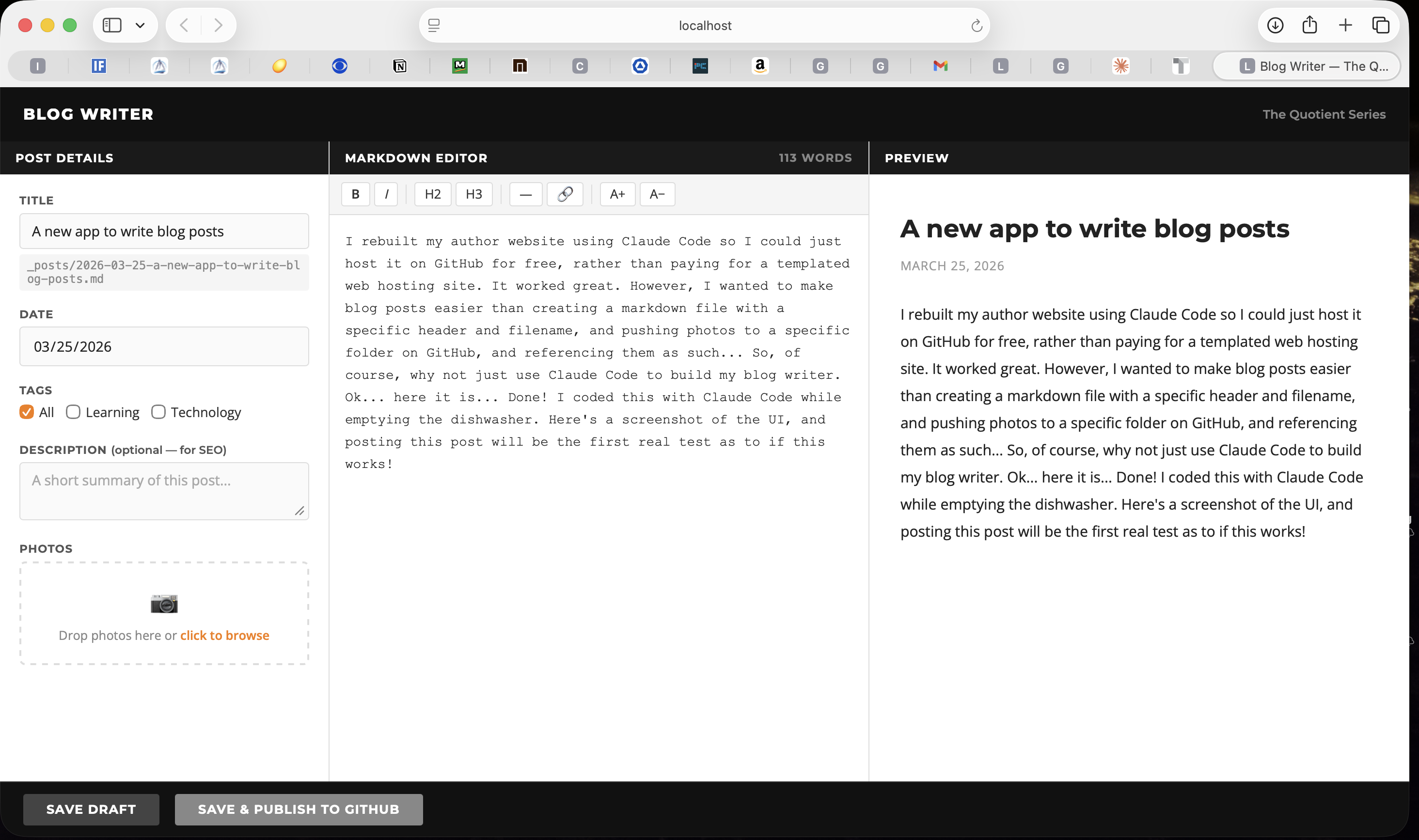Enable the Technology tag checkbox
The height and width of the screenshot is (840, 1419).
pyautogui.click(x=158, y=411)
